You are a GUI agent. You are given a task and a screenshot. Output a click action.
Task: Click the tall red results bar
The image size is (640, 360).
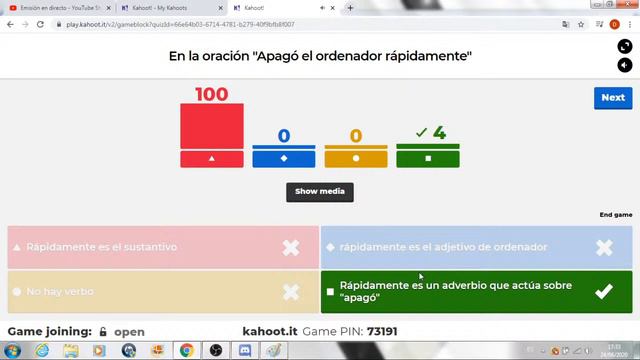tap(212, 126)
